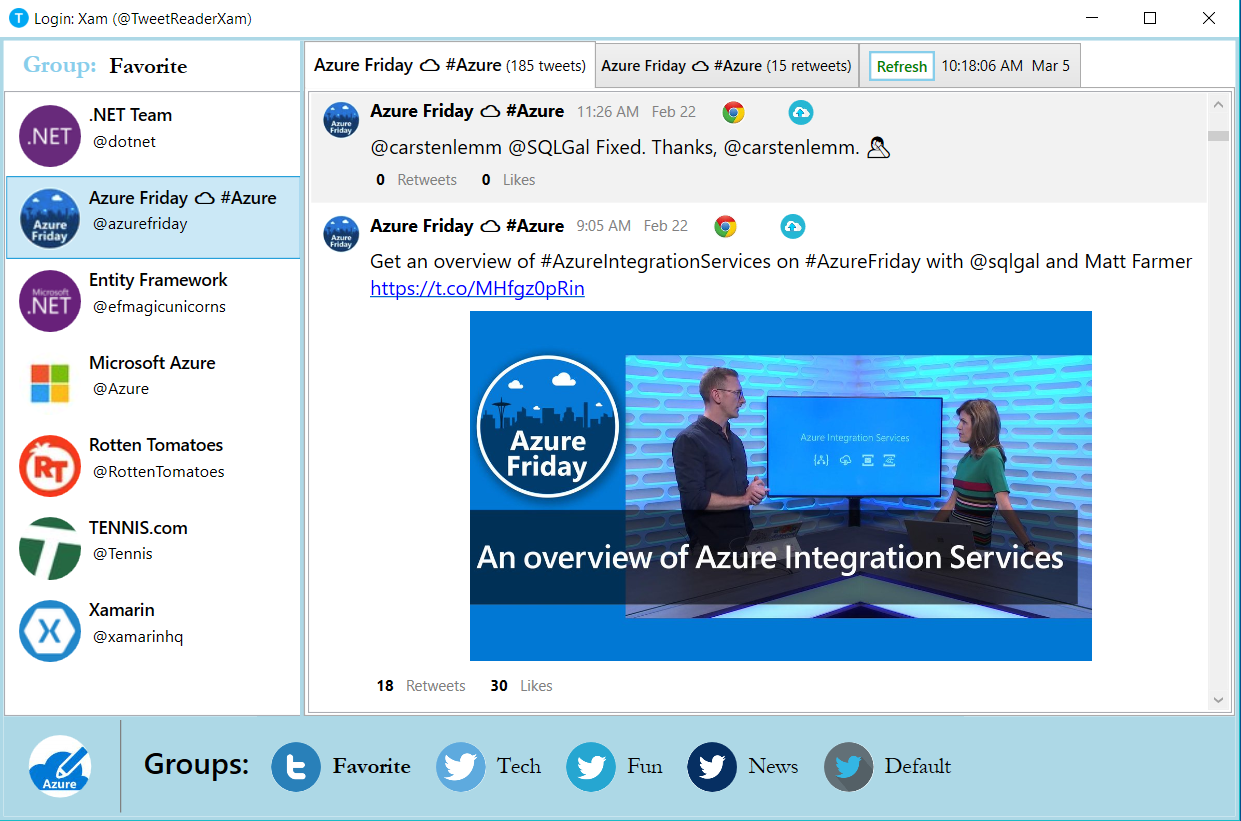Click the 'Group: Favorite' heading

[105, 66]
